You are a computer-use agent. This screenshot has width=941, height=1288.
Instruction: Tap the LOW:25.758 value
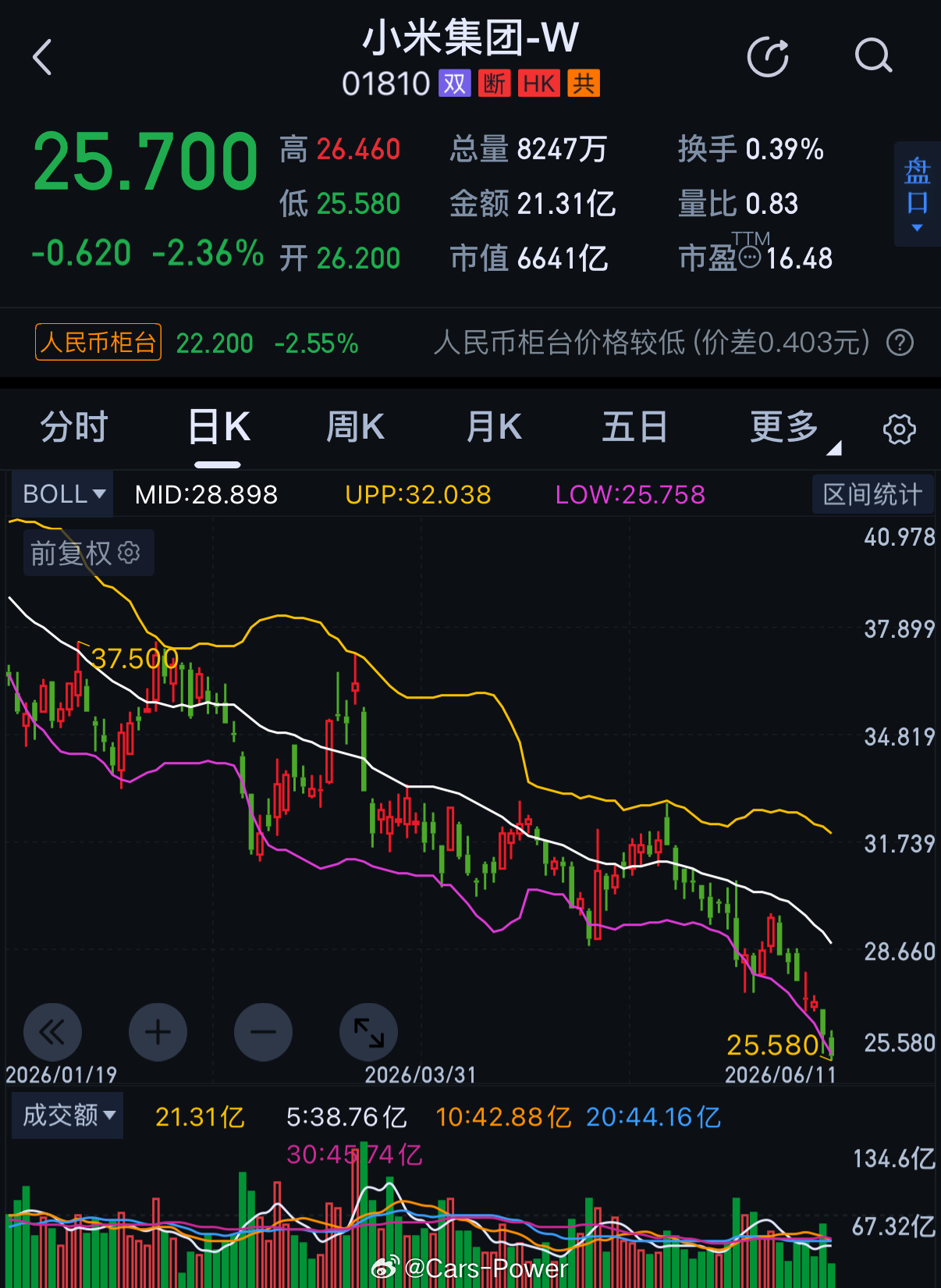coord(630,494)
